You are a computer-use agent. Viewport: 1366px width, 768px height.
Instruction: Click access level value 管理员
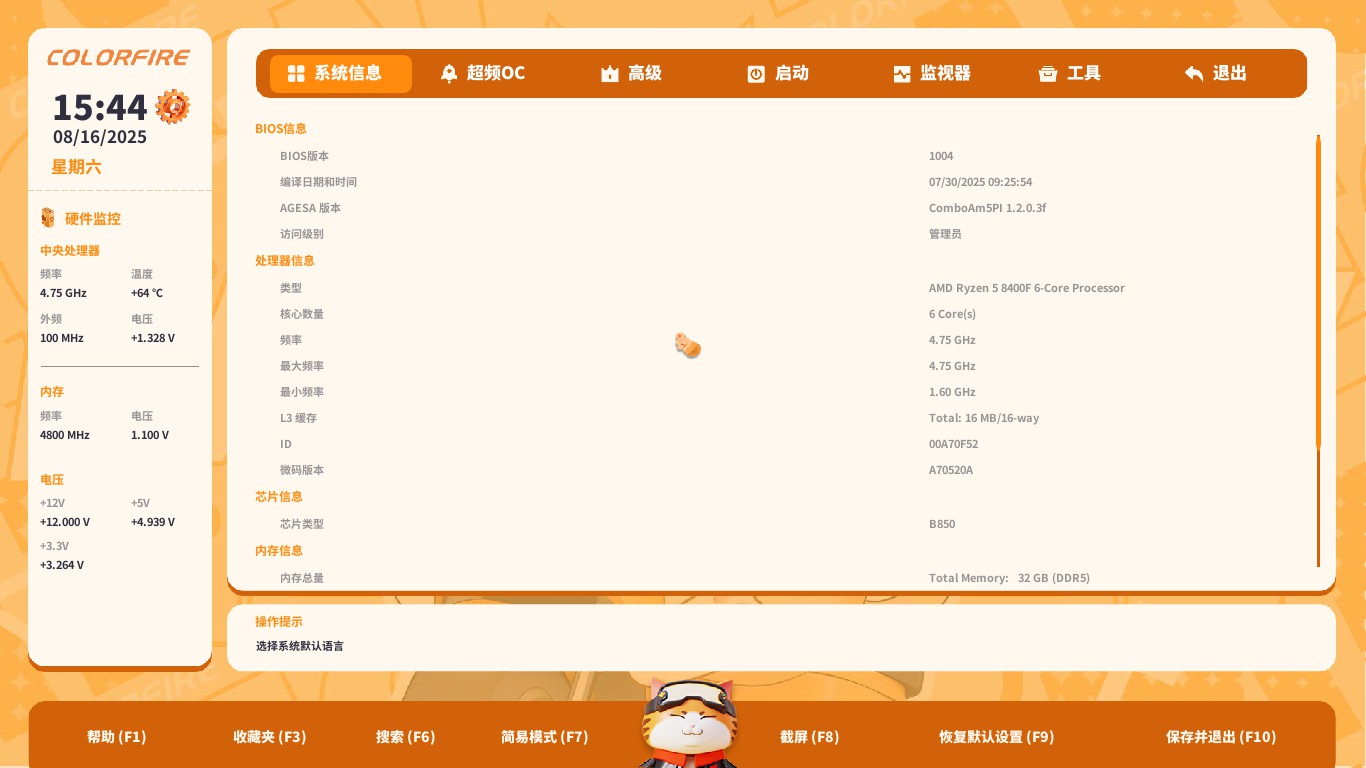[x=945, y=234]
